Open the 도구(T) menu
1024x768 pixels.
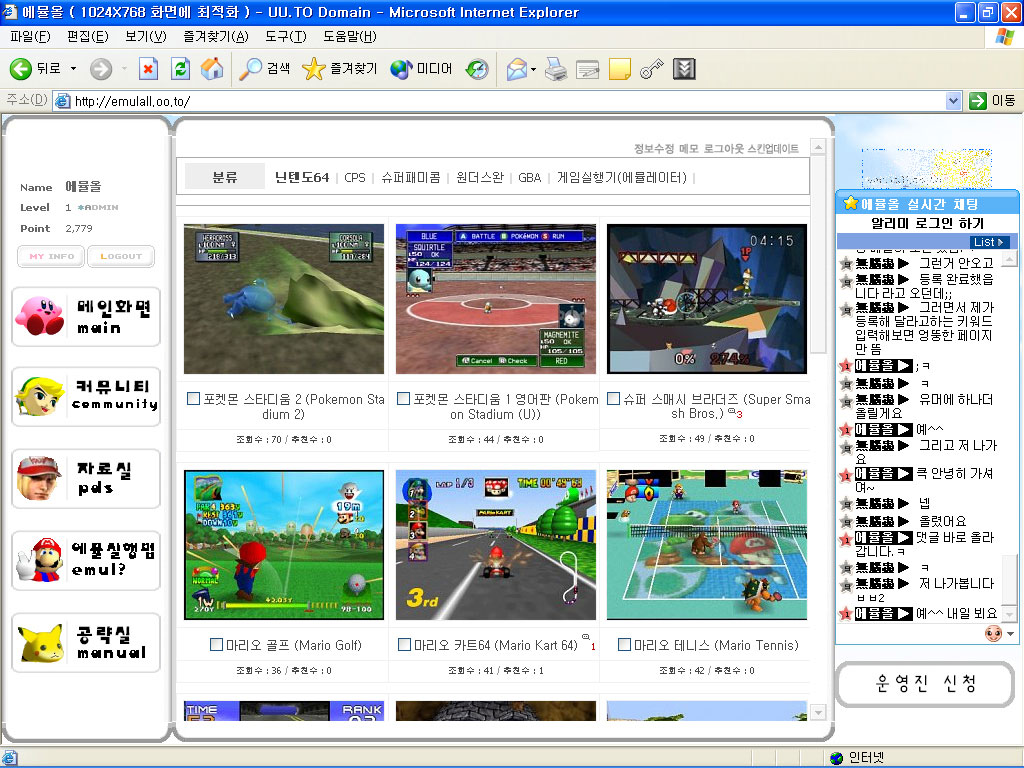pyautogui.click(x=286, y=37)
